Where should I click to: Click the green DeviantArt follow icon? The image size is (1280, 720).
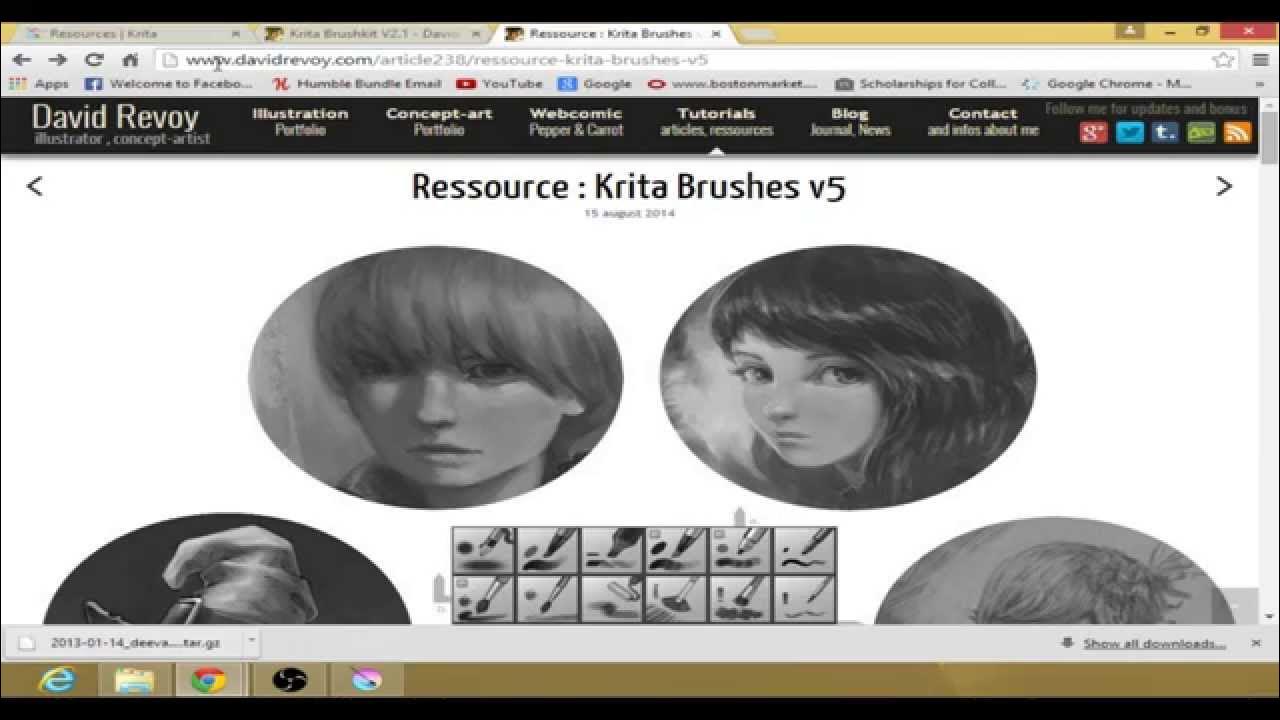1201,132
